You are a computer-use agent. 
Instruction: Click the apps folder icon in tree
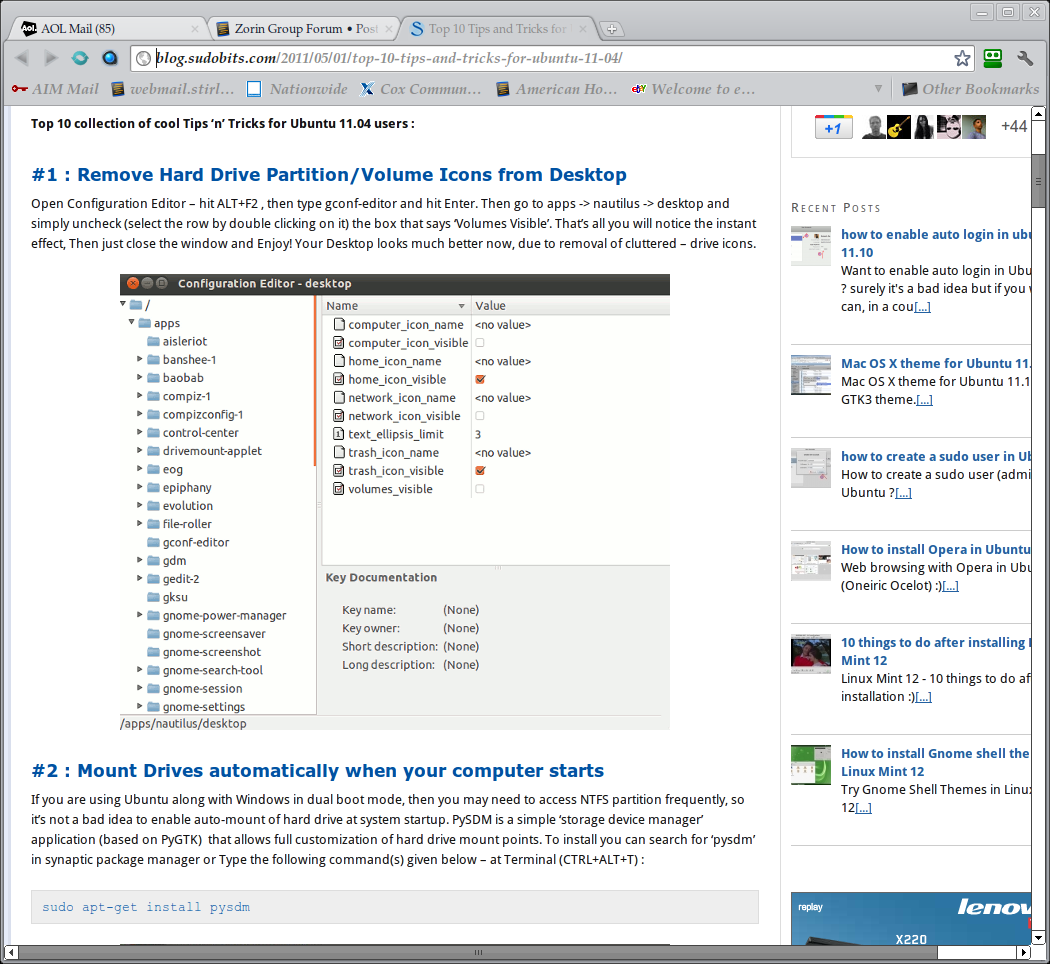tap(145, 323)
